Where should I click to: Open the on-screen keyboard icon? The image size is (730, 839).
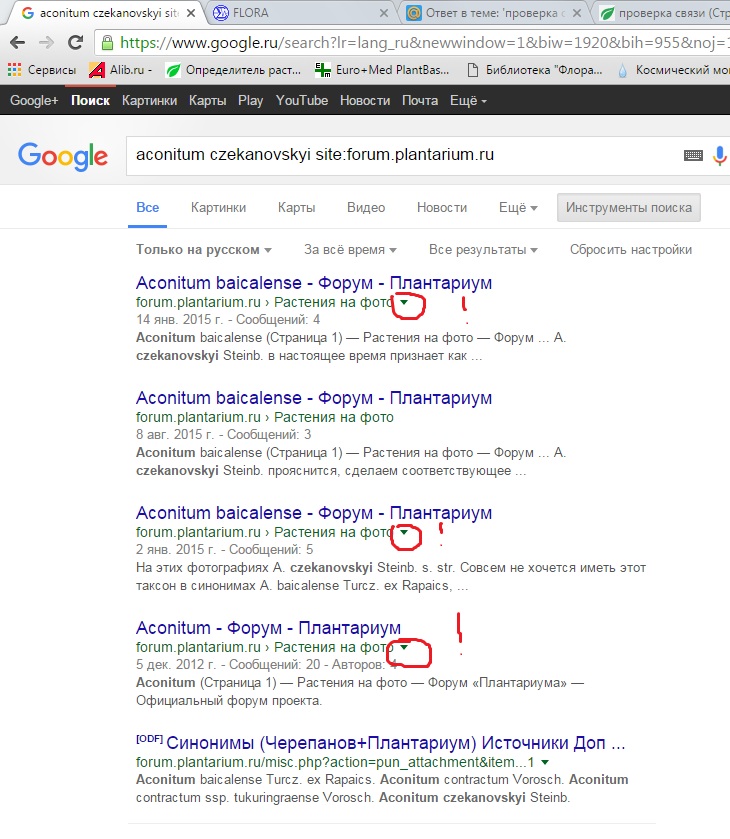click(x=693, y=156)
